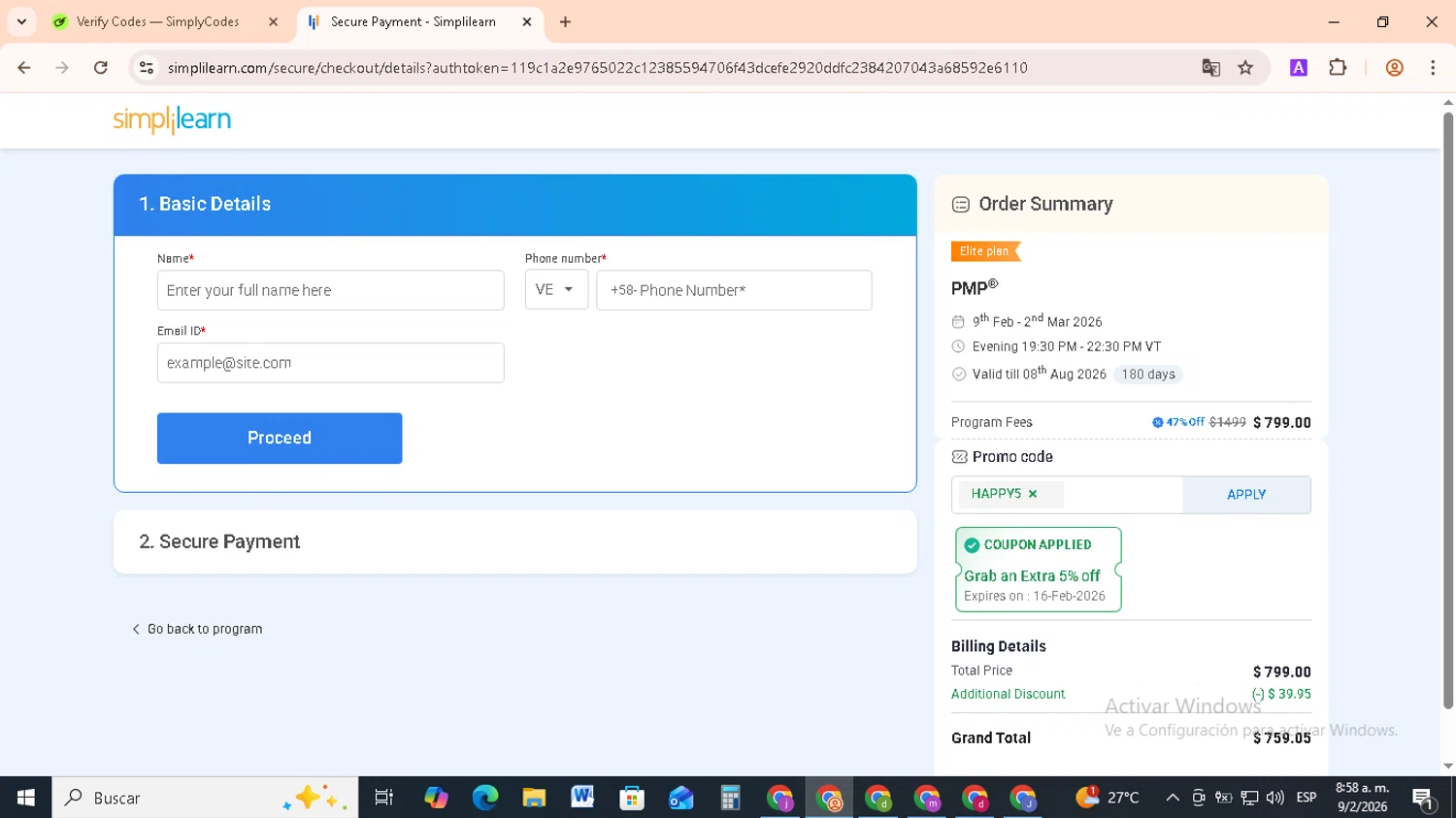View site information icon

click(147, 68)
